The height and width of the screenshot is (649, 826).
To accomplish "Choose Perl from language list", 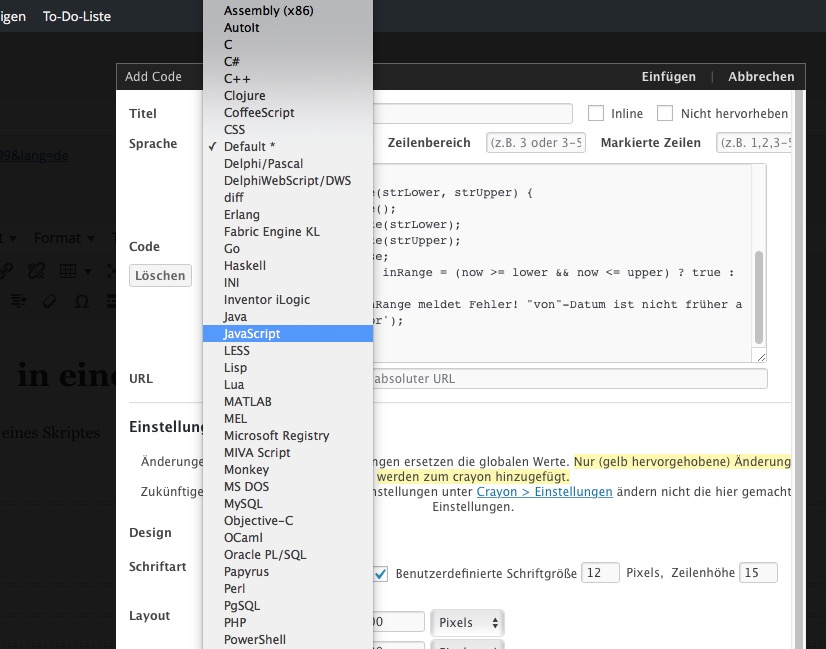I will tap(288, 588).
